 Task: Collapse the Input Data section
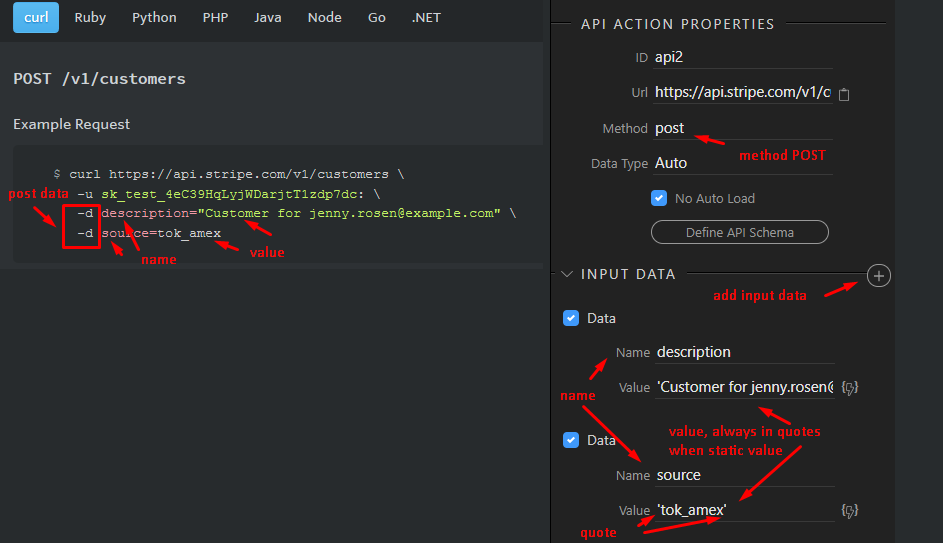[x=567, y=274]
